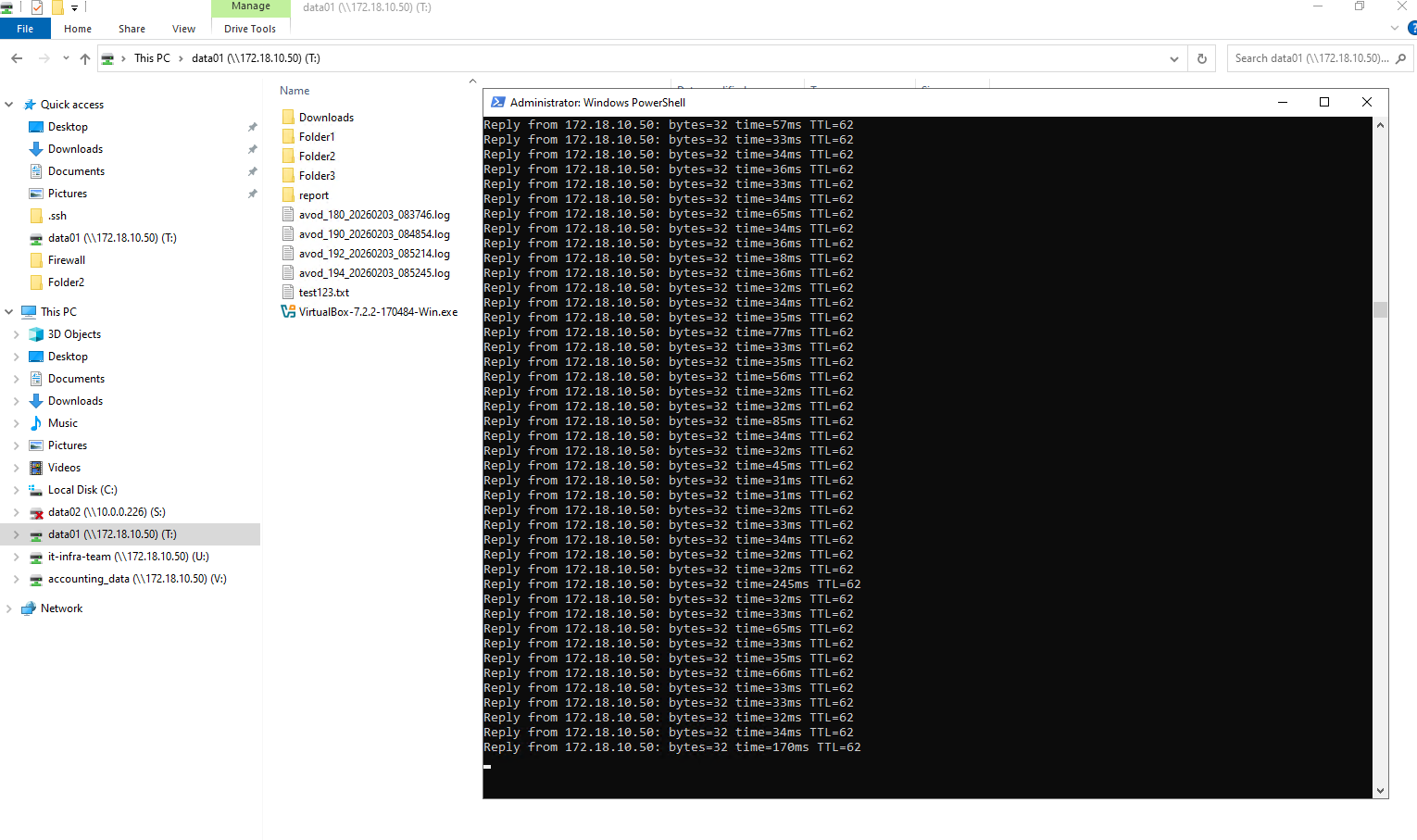Screen dimensions: 1417x840
Task: Select the Downloads folder in file list
Action: click(326, 118)
